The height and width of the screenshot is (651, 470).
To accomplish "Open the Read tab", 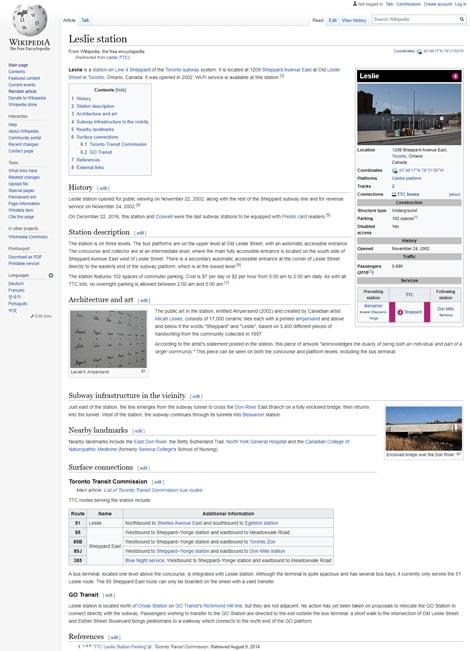I will pyautogui.click(x=318, y=20).
